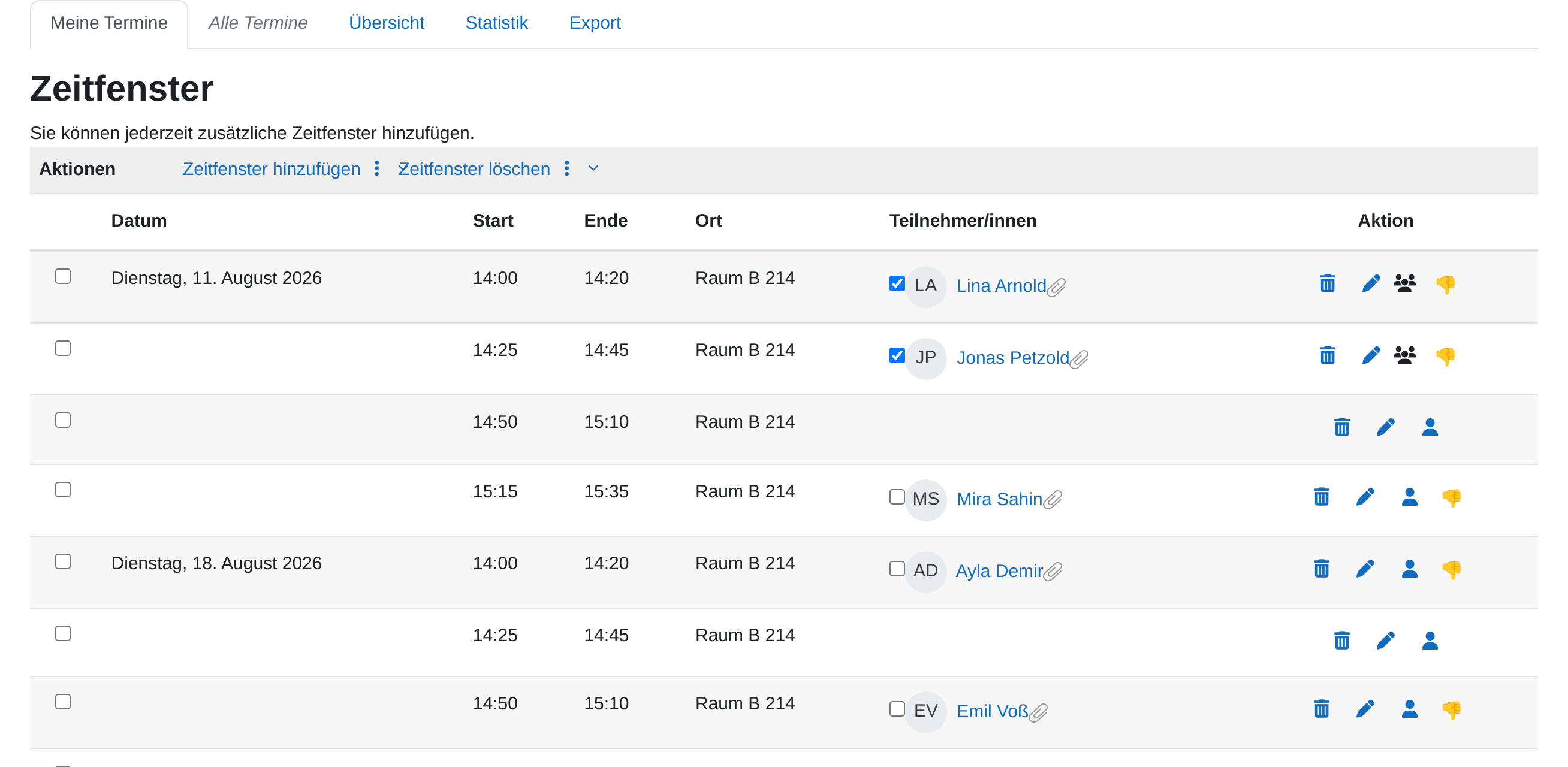The image size is (1568, 767).
Task: Delete the empty 14:25 slot on 18. August
Action: (1342, 641)
